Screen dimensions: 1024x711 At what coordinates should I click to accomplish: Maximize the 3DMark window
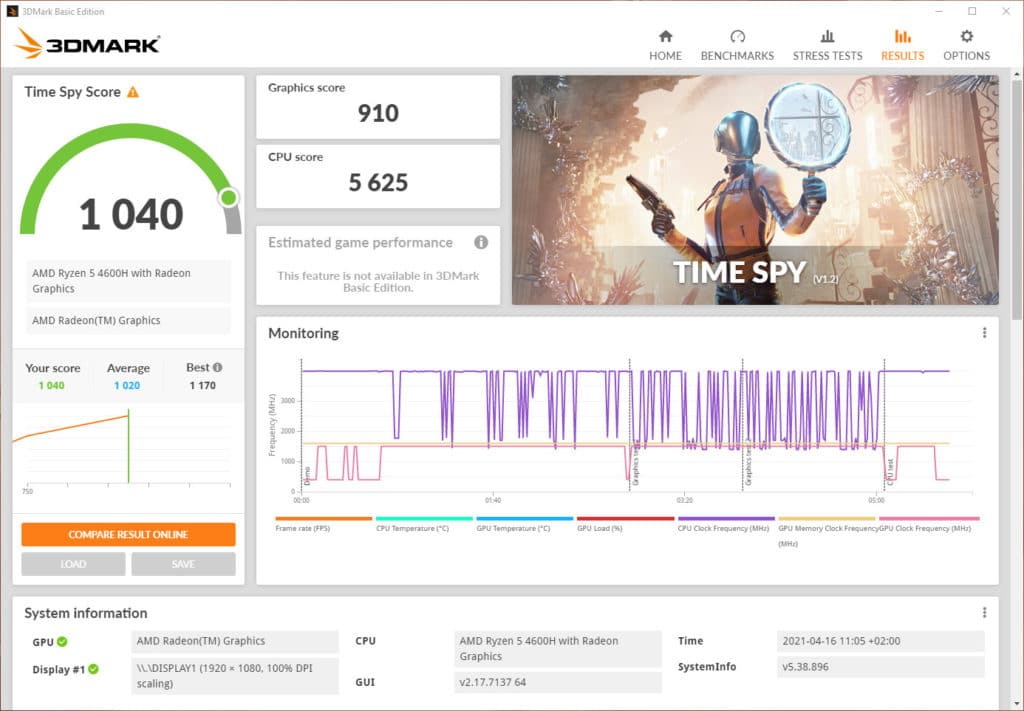click(972, 11)
